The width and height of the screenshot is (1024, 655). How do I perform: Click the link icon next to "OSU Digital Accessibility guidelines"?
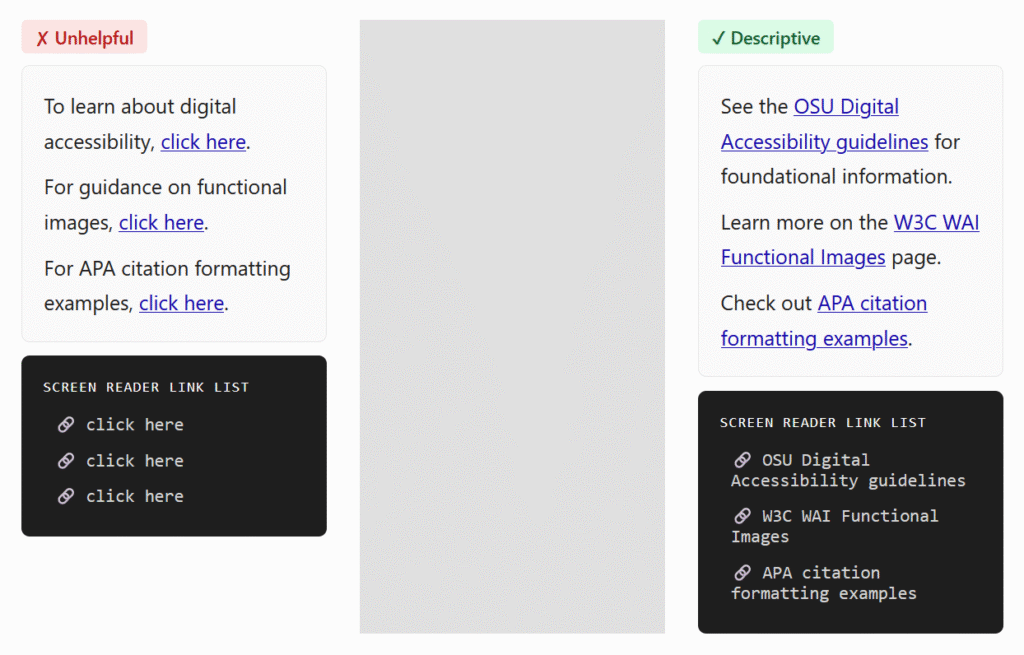[742, 459]
